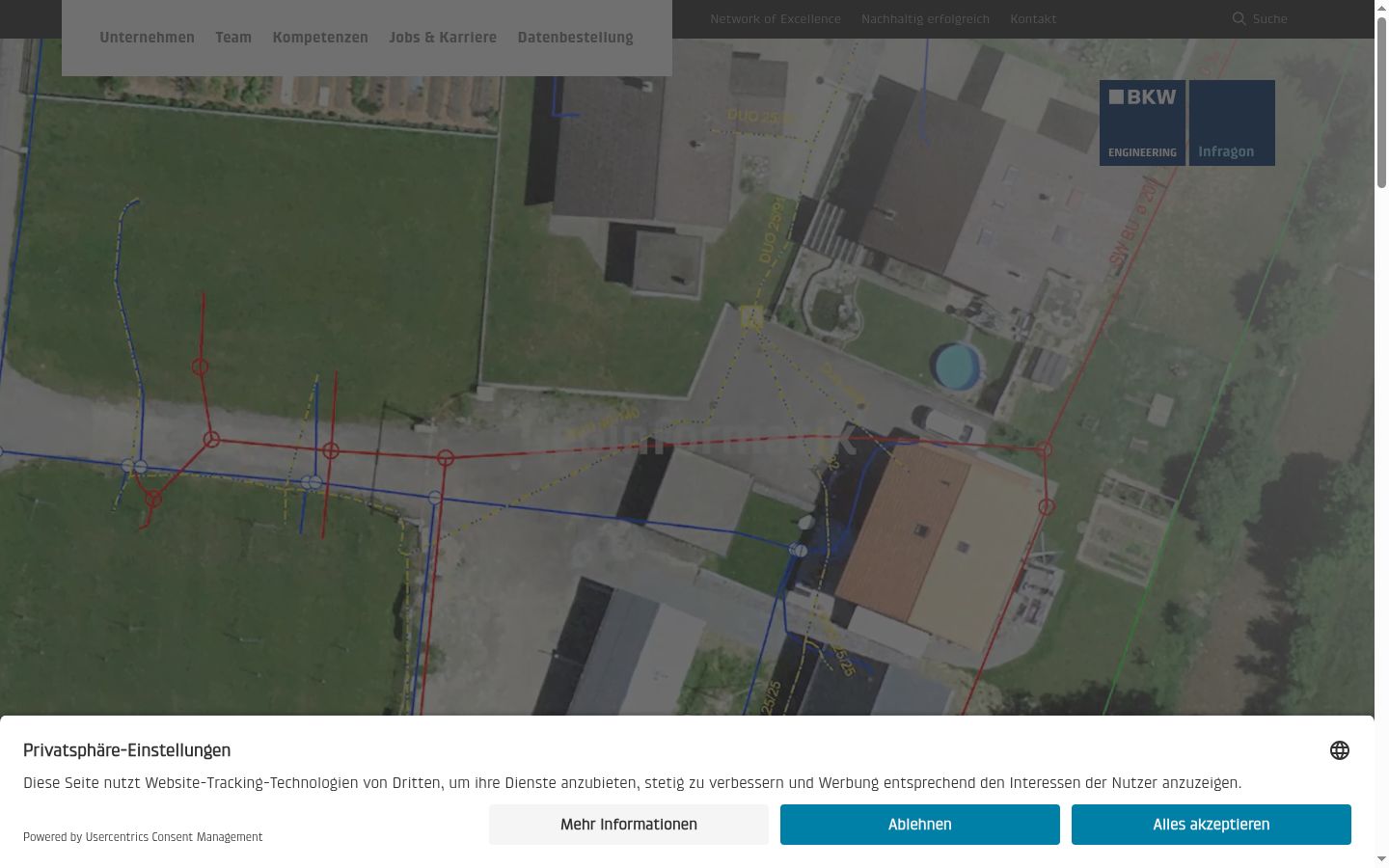Click Ablehnen to reject tracking

point(920,825)
